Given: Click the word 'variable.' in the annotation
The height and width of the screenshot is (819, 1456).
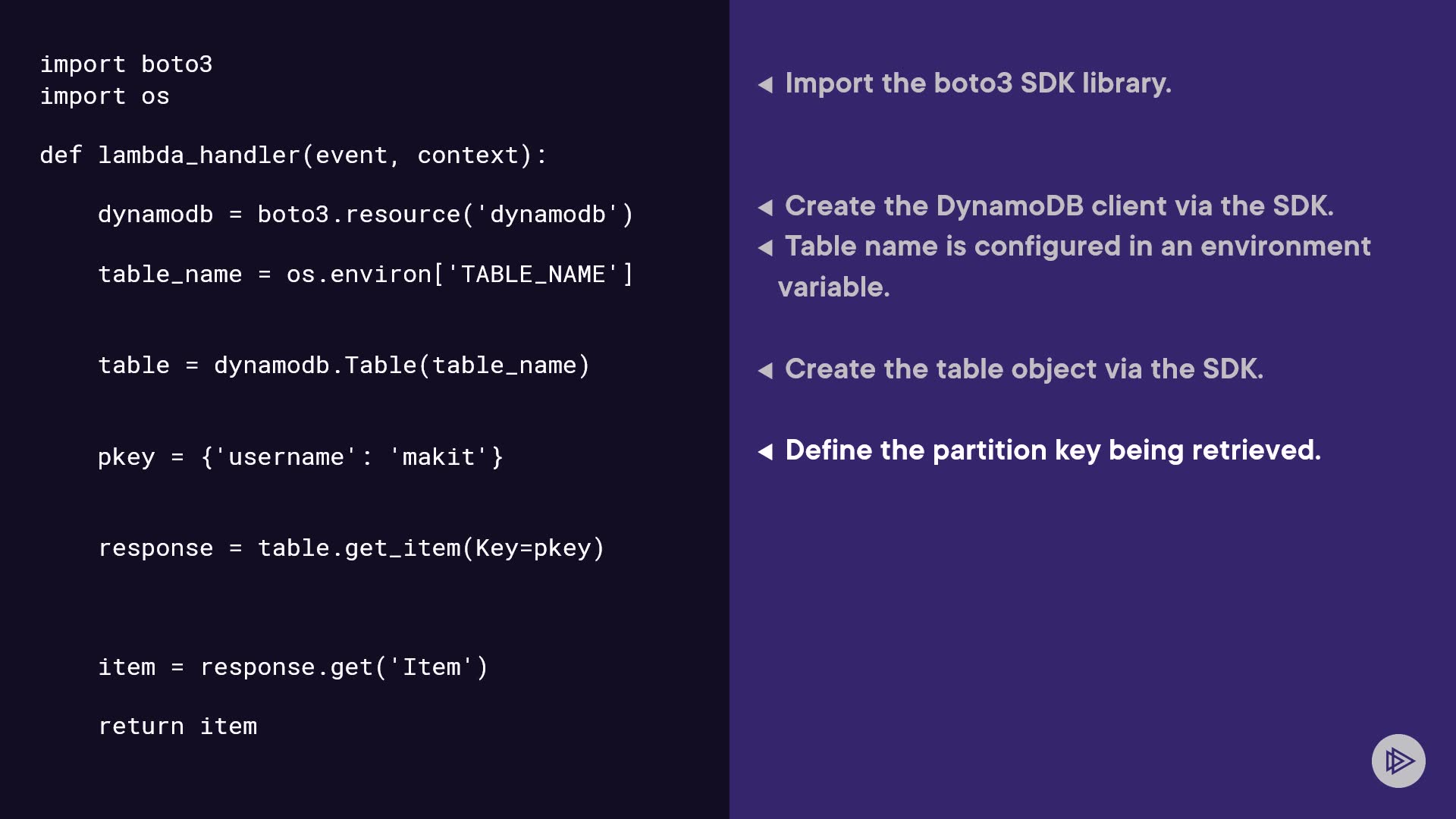Looking at the screenshot, I should coord(833,287).
